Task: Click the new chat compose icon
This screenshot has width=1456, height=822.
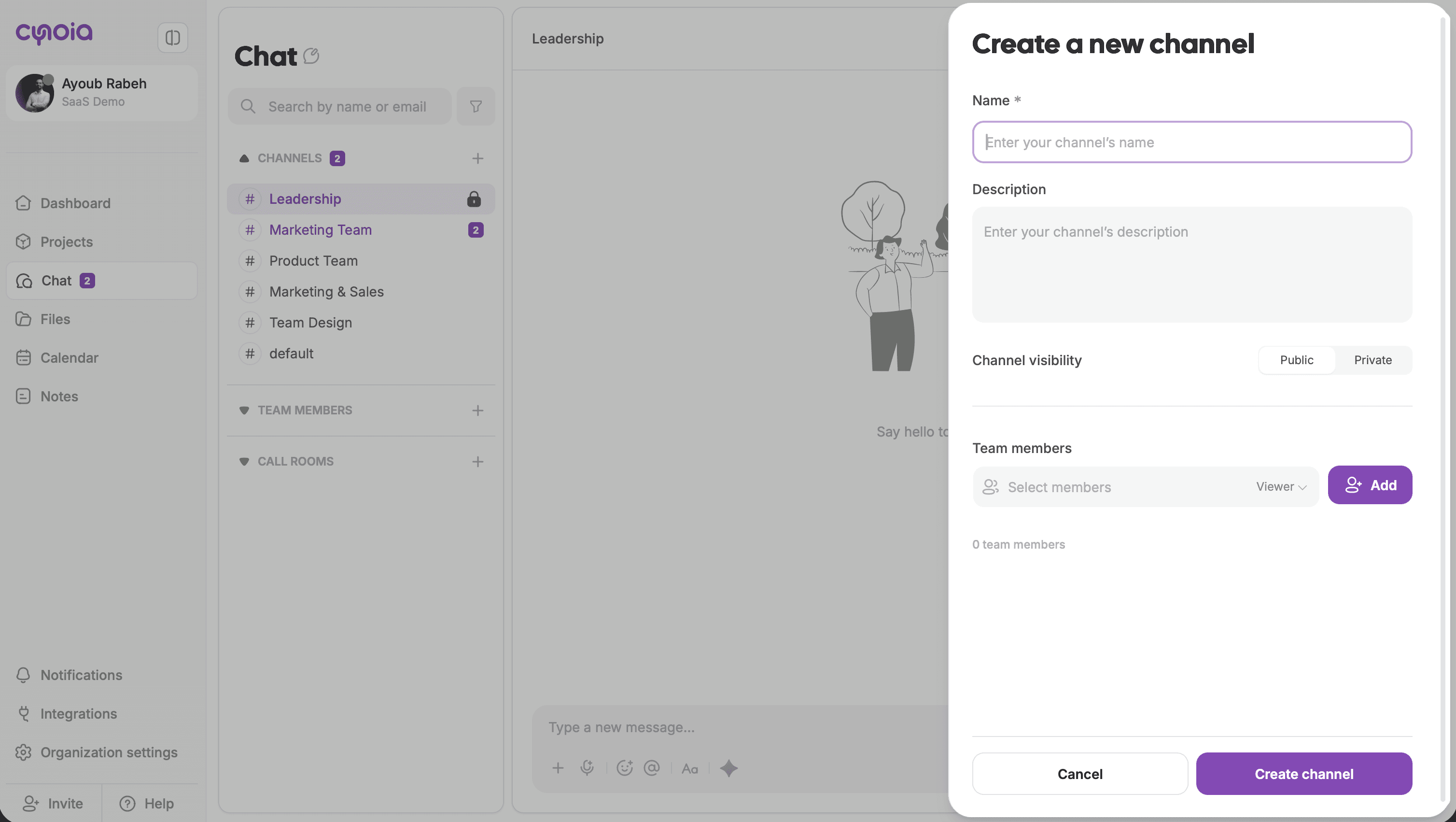Action: 311,56
